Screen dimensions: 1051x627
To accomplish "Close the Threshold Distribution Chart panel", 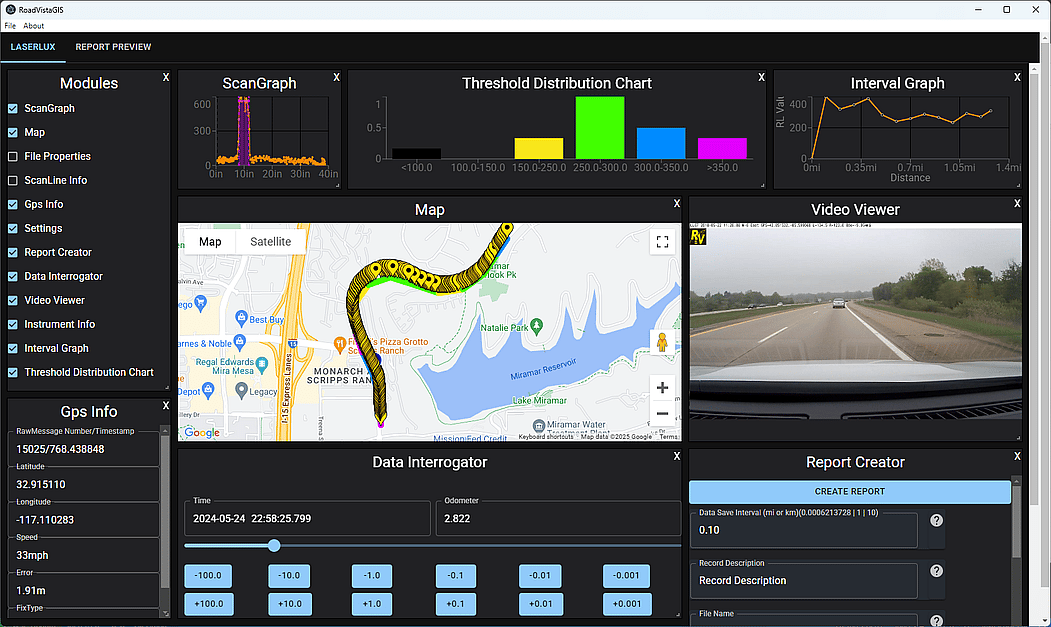I will pos(761,78).
